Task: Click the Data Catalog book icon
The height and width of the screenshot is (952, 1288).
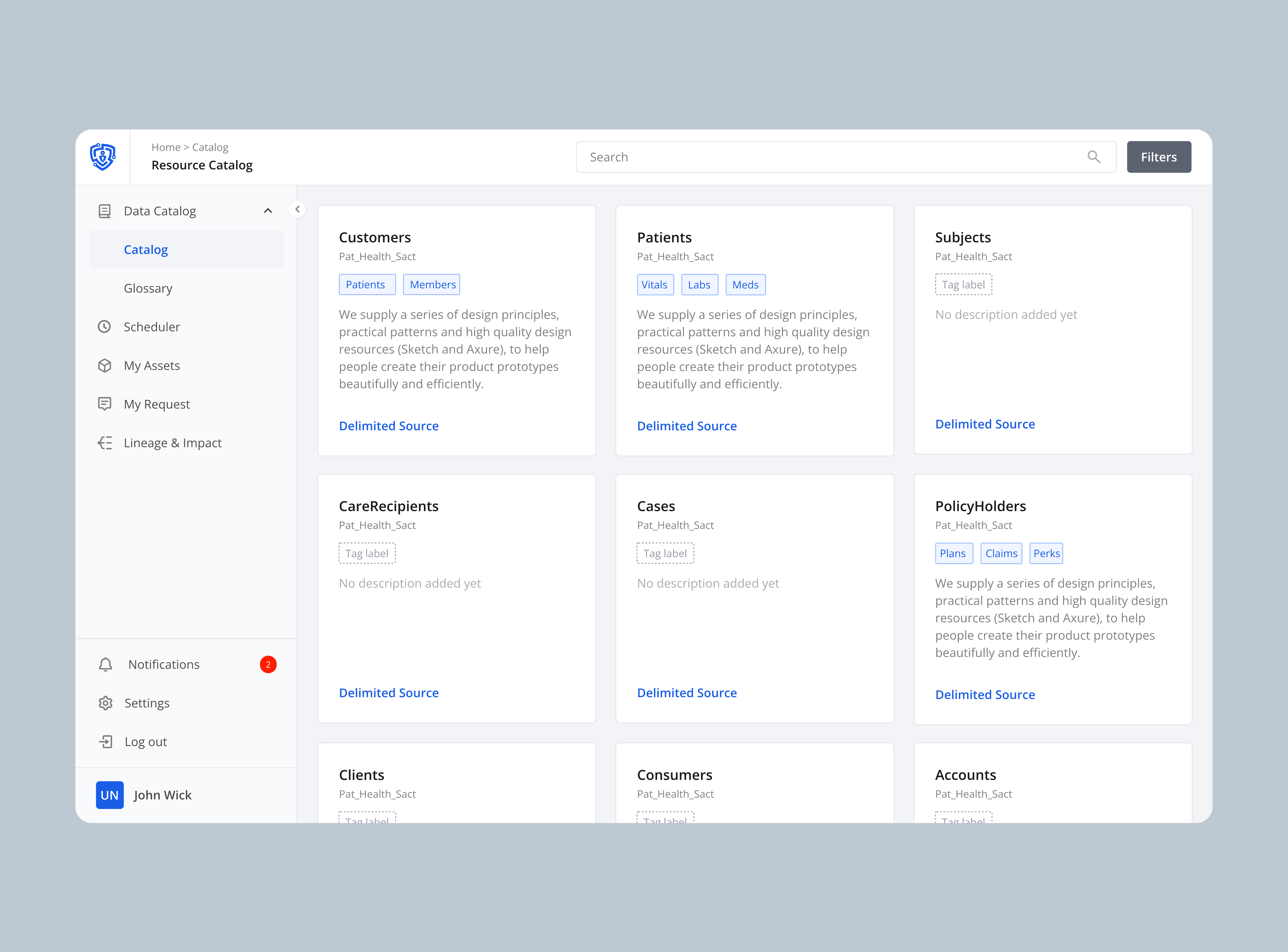Action: coord(104,211)
